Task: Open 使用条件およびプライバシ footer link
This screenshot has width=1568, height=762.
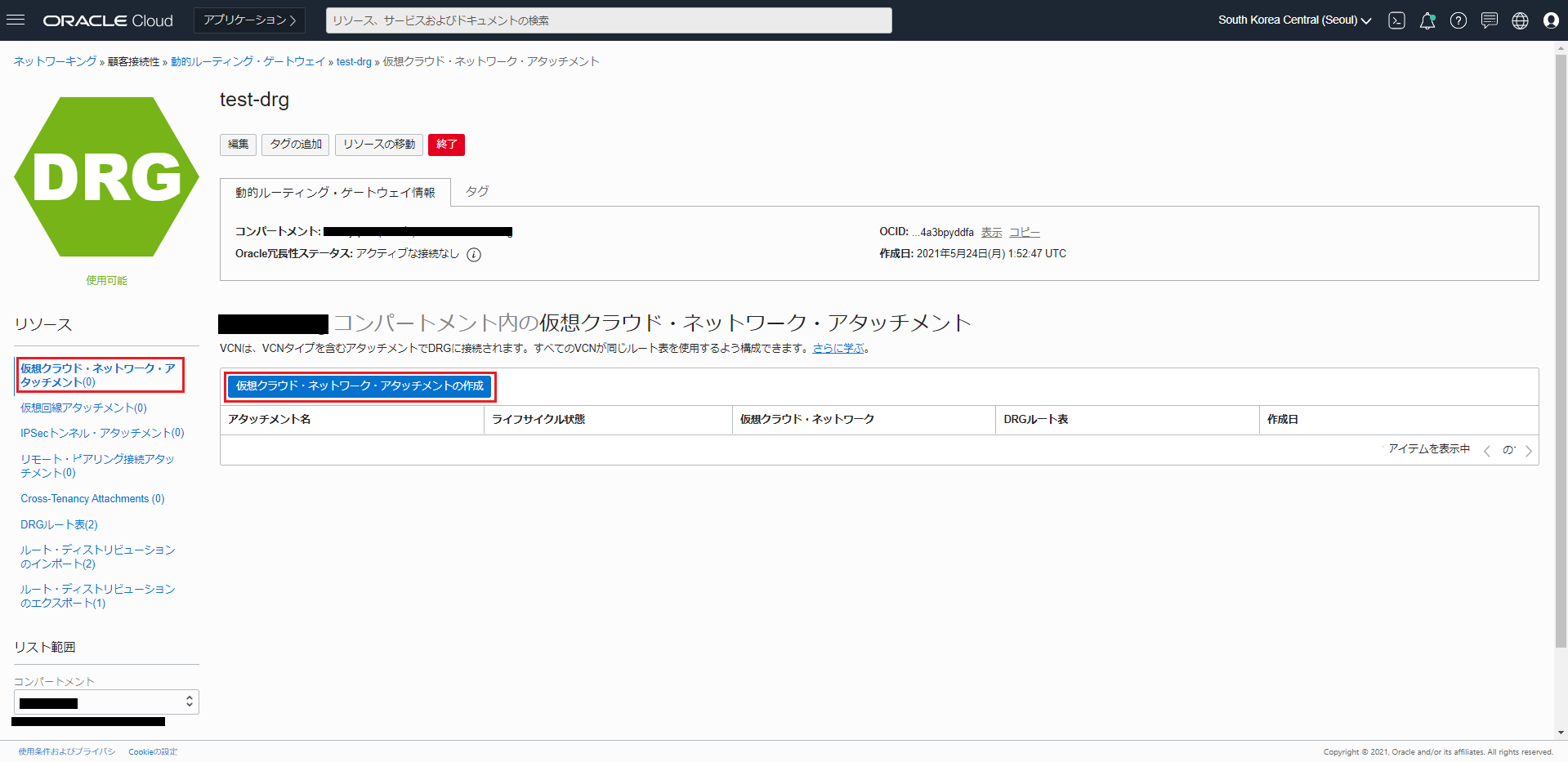Action: [x=67, y=751]
